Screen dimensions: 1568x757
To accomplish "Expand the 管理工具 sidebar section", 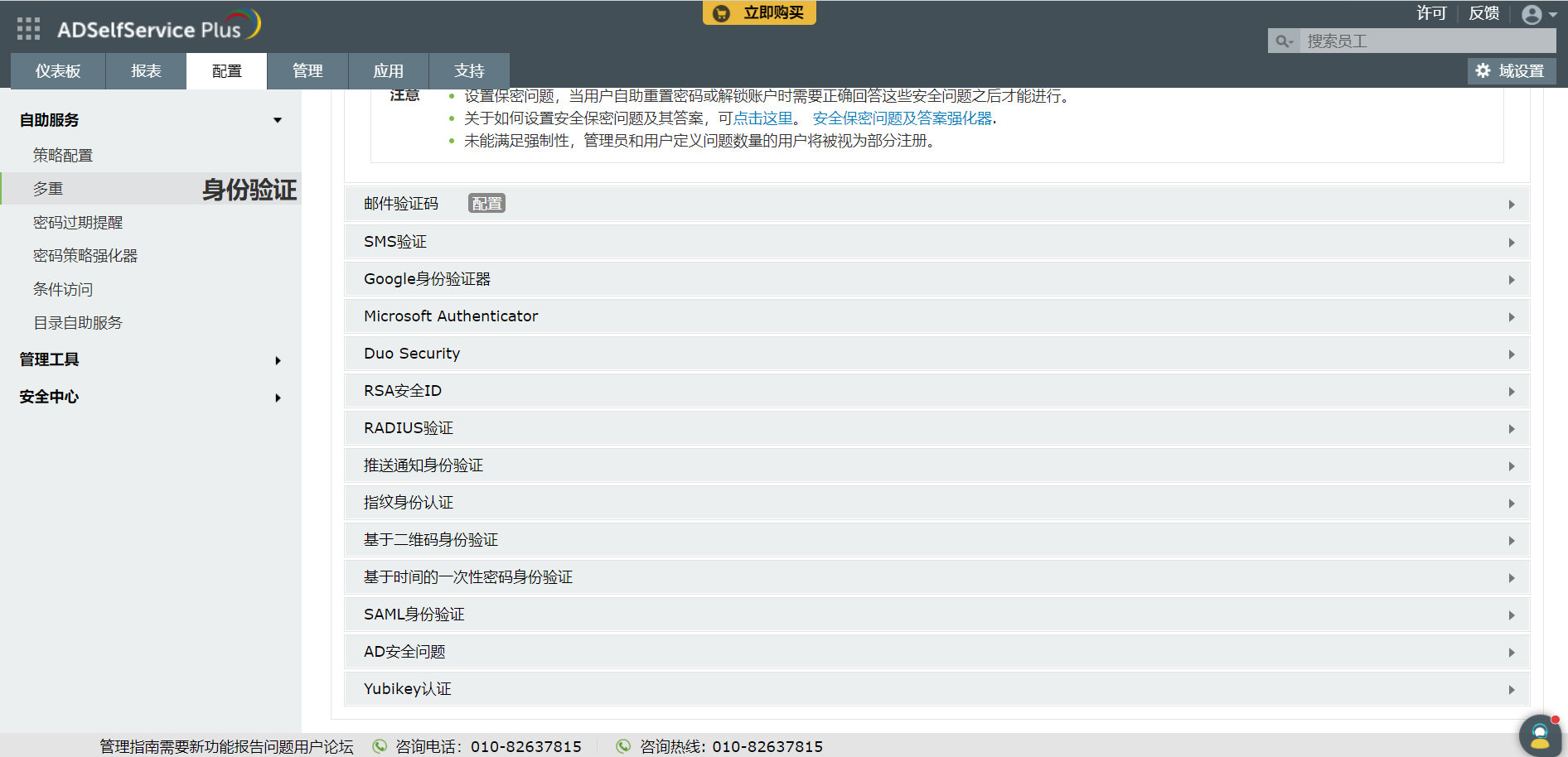I will (151, 359).
